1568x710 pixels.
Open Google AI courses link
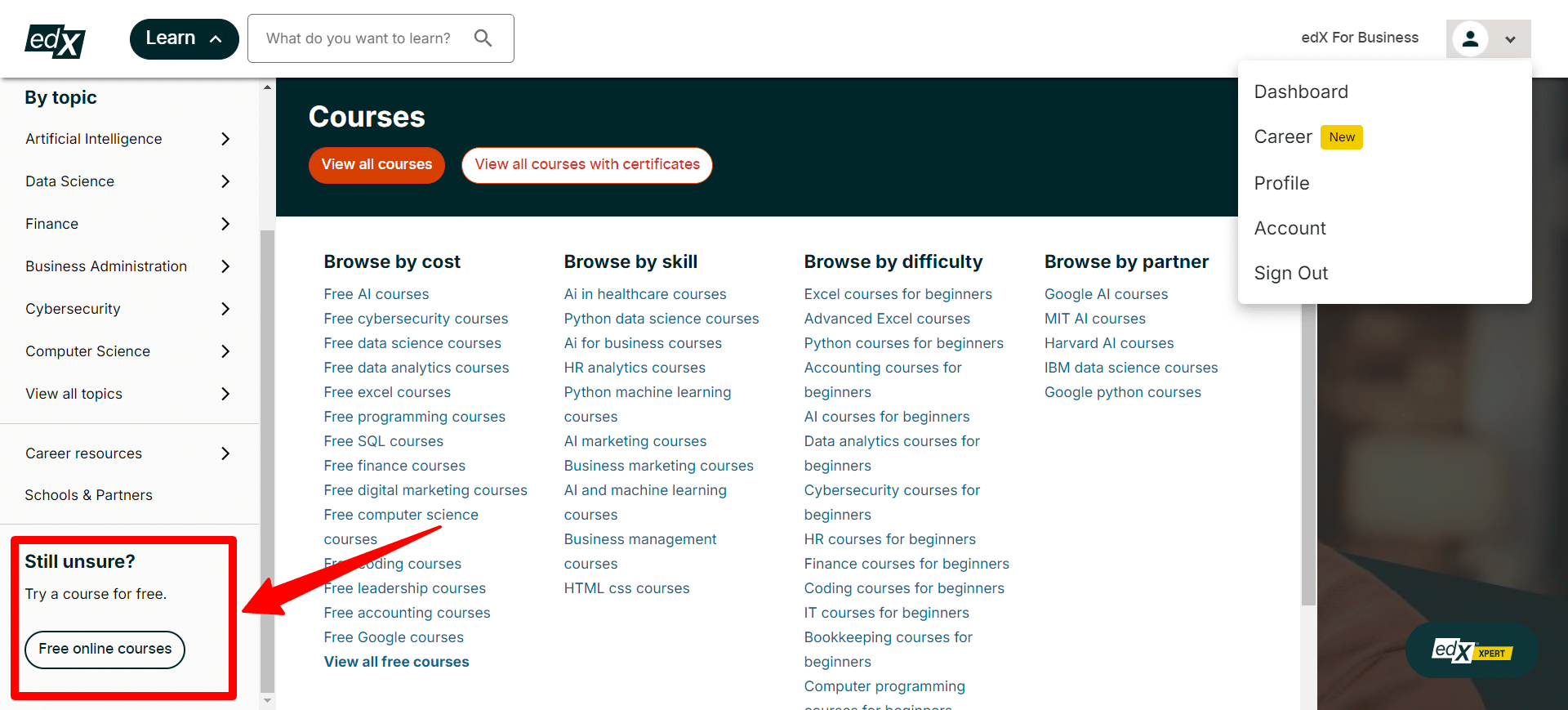tap(1106, 294)
